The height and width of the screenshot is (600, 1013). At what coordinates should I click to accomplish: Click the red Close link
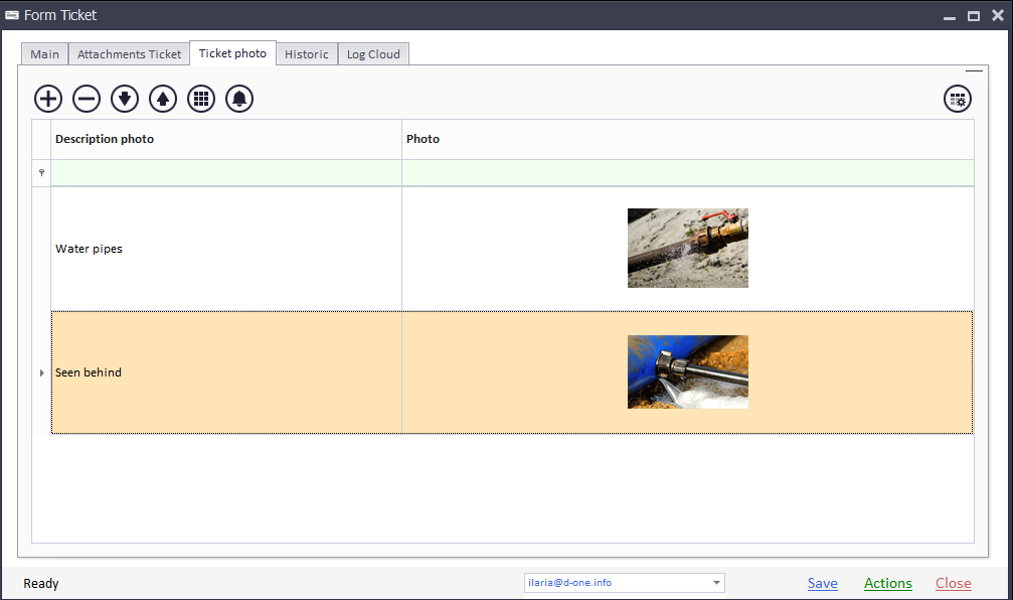point(953,584)
